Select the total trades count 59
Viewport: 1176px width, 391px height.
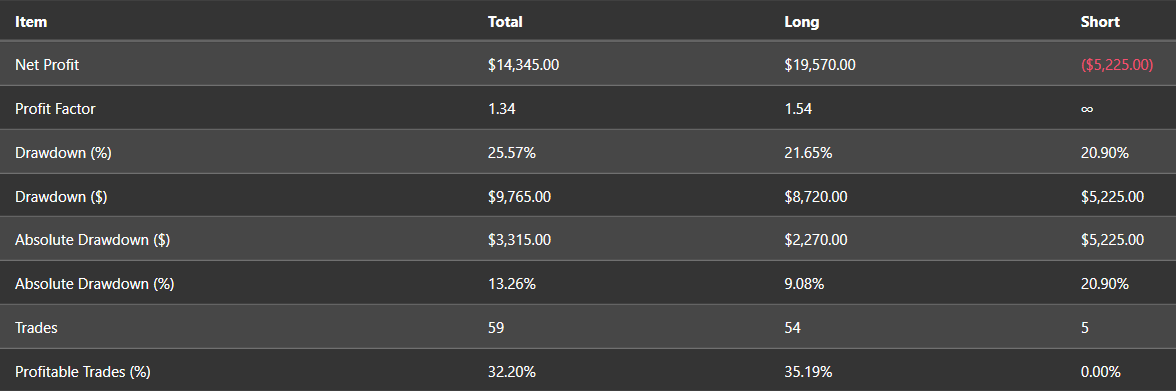tap(496, 328)
